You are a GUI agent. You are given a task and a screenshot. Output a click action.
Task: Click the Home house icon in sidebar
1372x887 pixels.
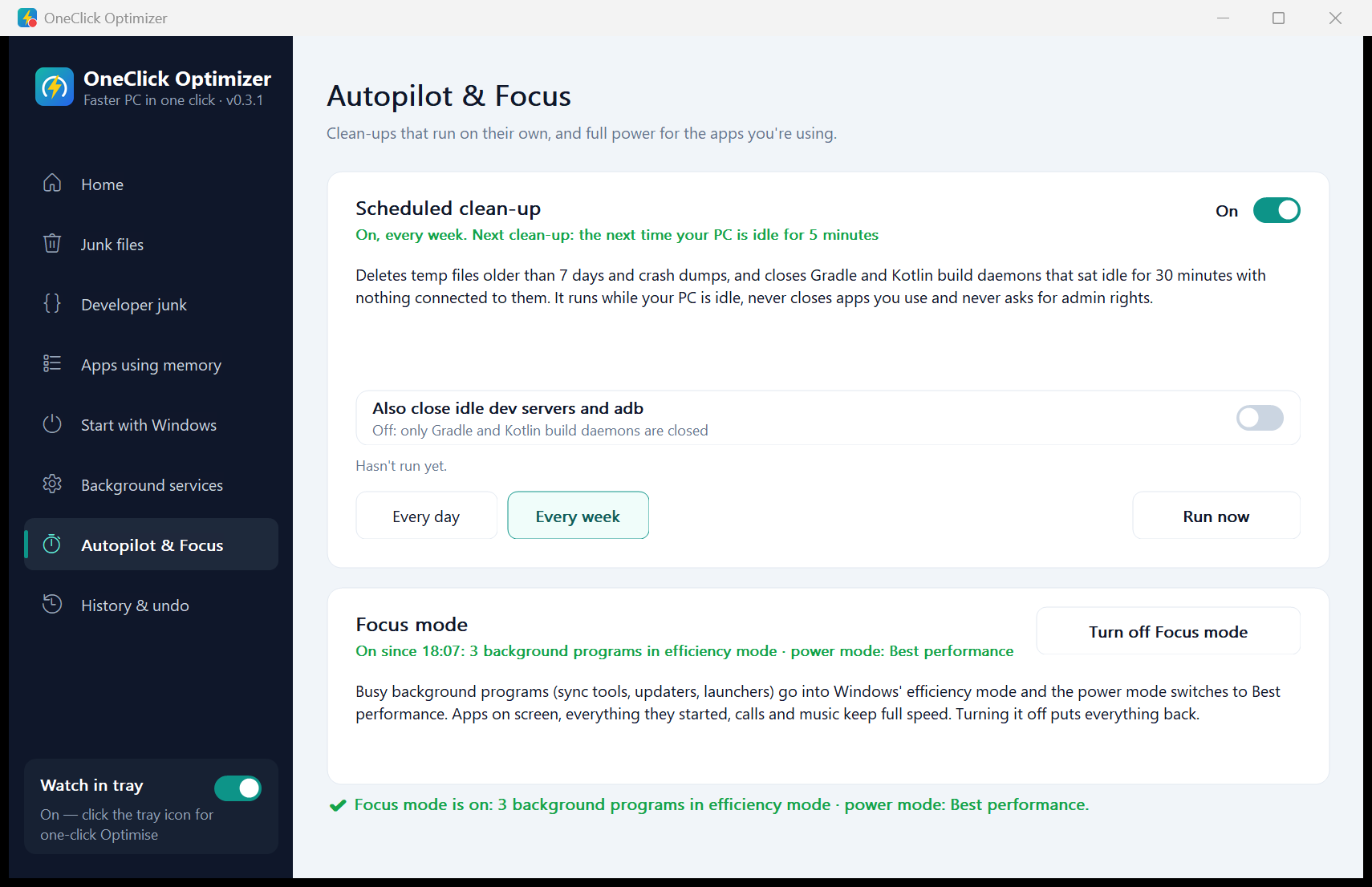point(52,183)
